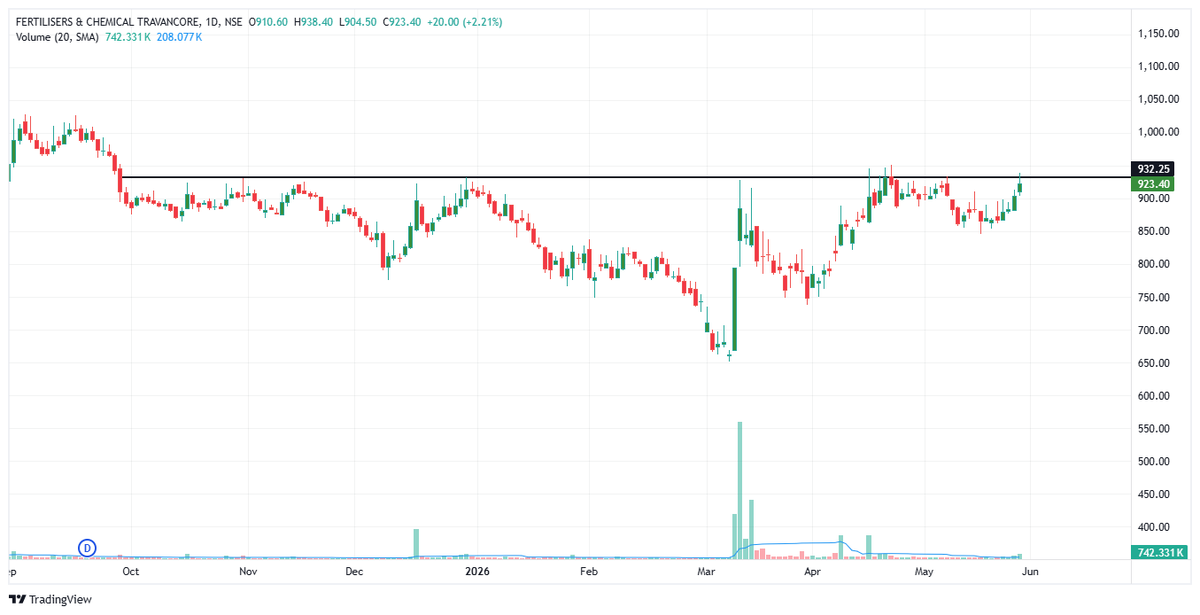
Task: Click the large green March rally candle
Action: pyautogui.click(x=733, y=310)
